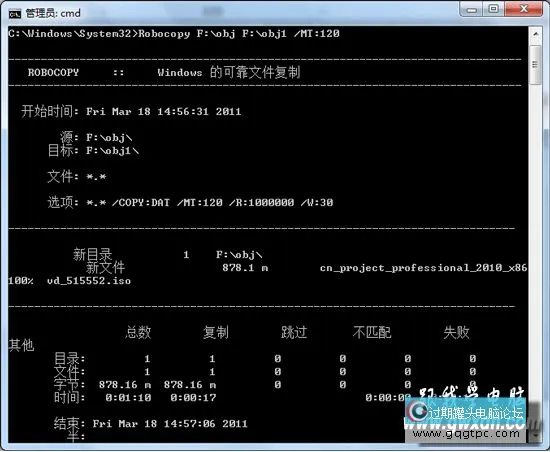Click the 新文件 label

[106, 268]
